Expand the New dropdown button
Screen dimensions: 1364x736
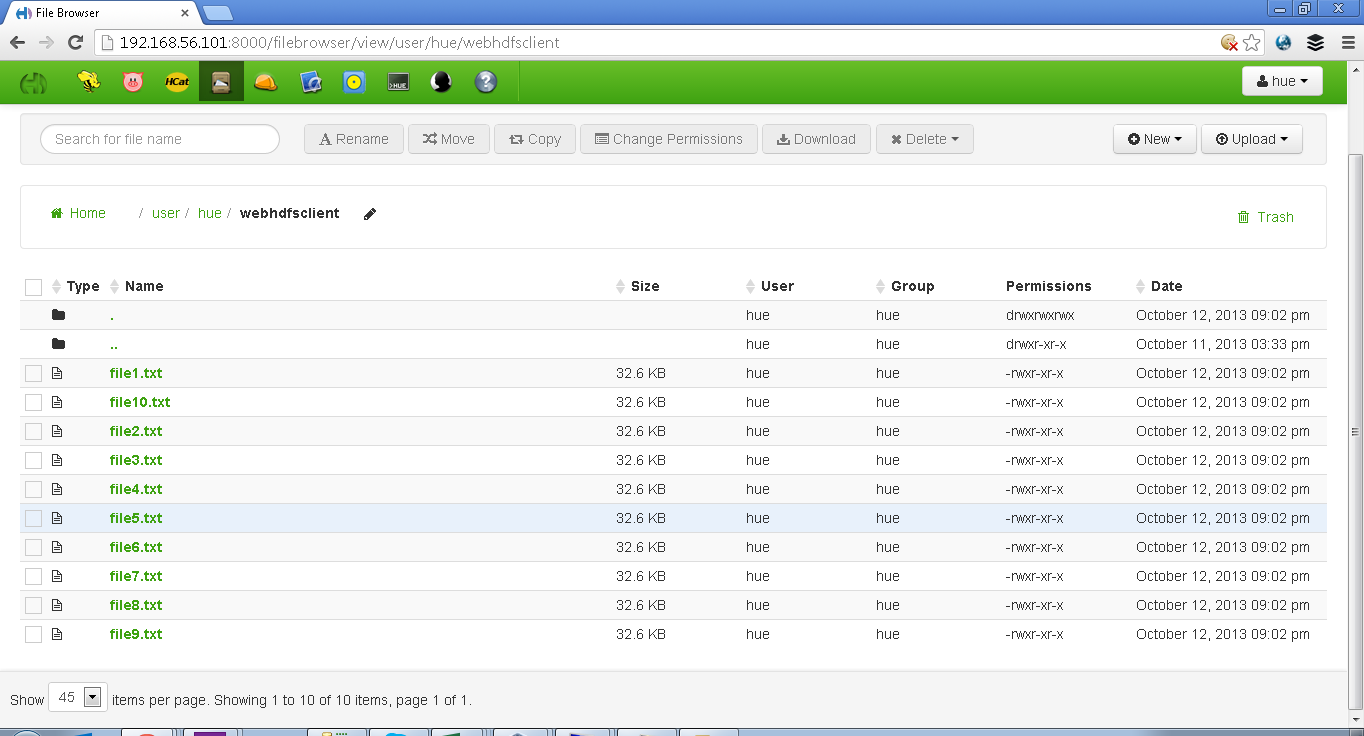coord(1154,139)
